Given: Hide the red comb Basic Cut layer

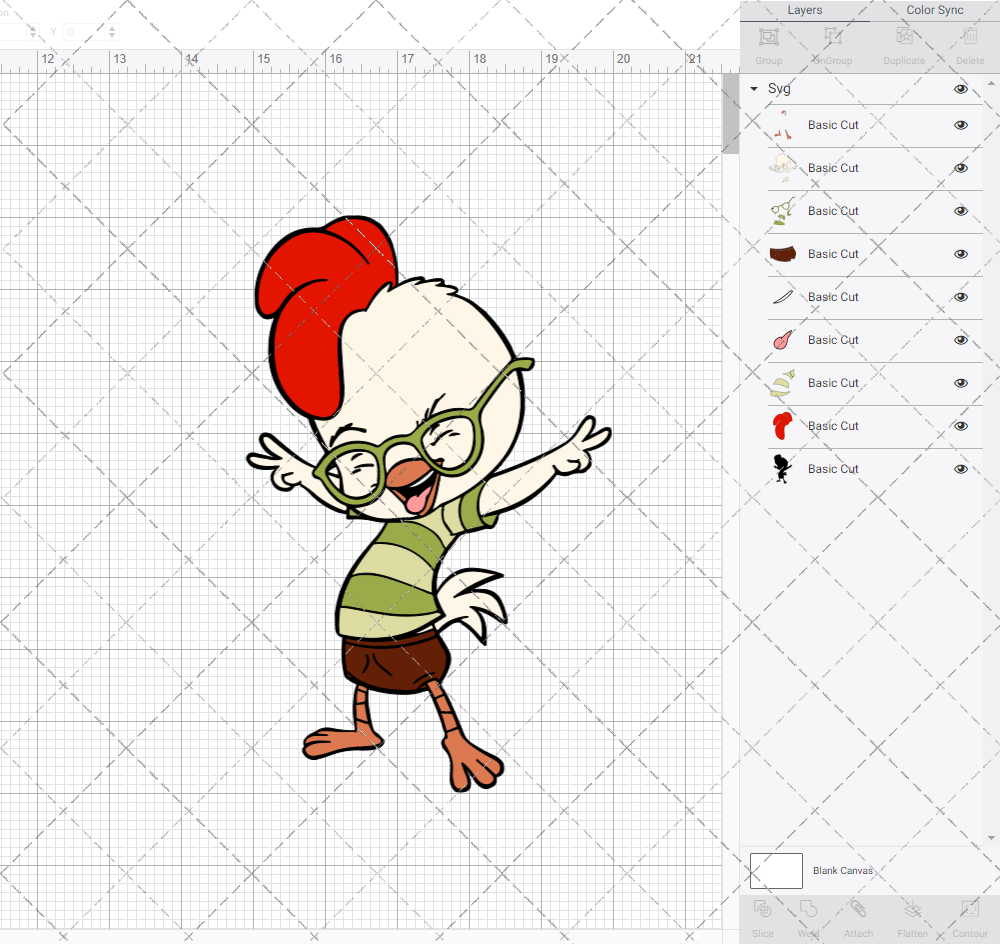Looking at the screenshot, I should tap(960, 426).
